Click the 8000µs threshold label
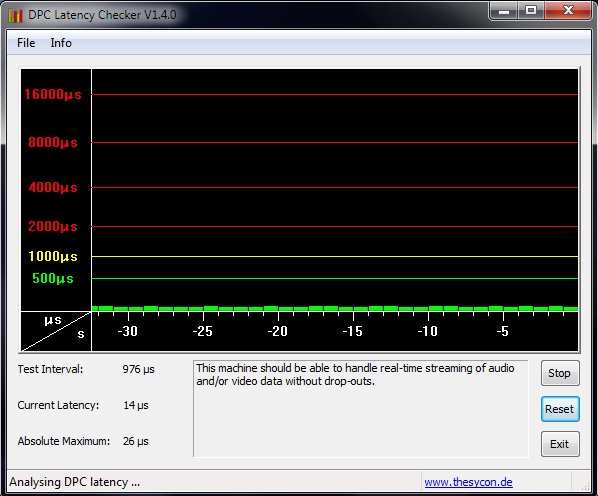Screen dimensions: 598x496 click(x=53, y=142)
